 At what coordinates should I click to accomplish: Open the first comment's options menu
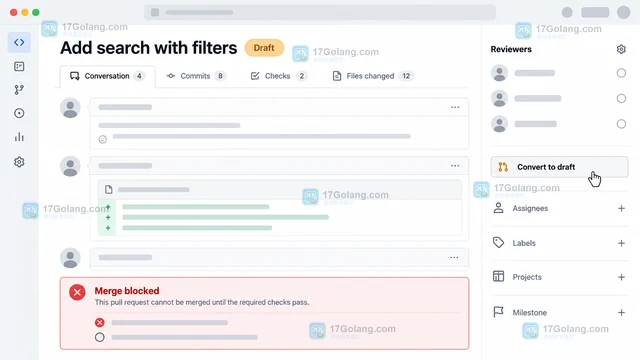[455, 107]
